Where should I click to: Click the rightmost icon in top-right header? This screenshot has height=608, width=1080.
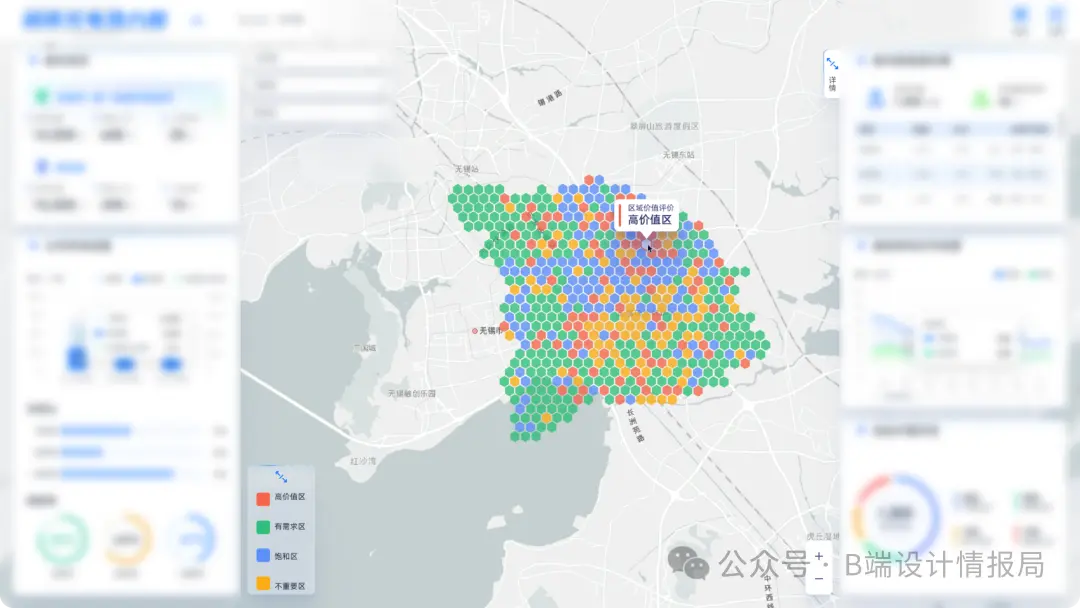pos(1055,17)
